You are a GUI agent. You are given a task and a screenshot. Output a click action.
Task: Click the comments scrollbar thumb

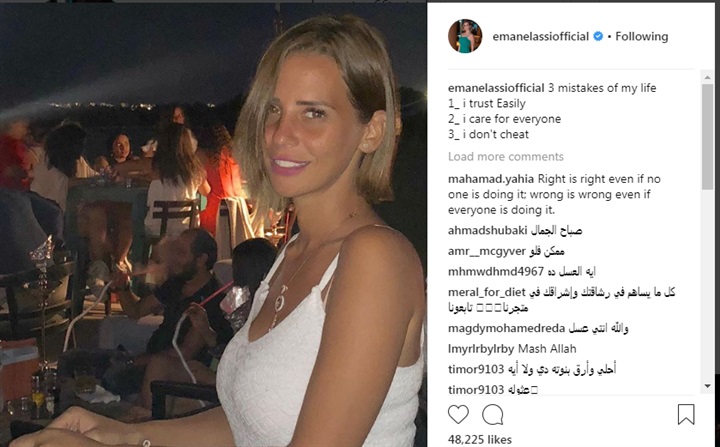tap(707, 136)
